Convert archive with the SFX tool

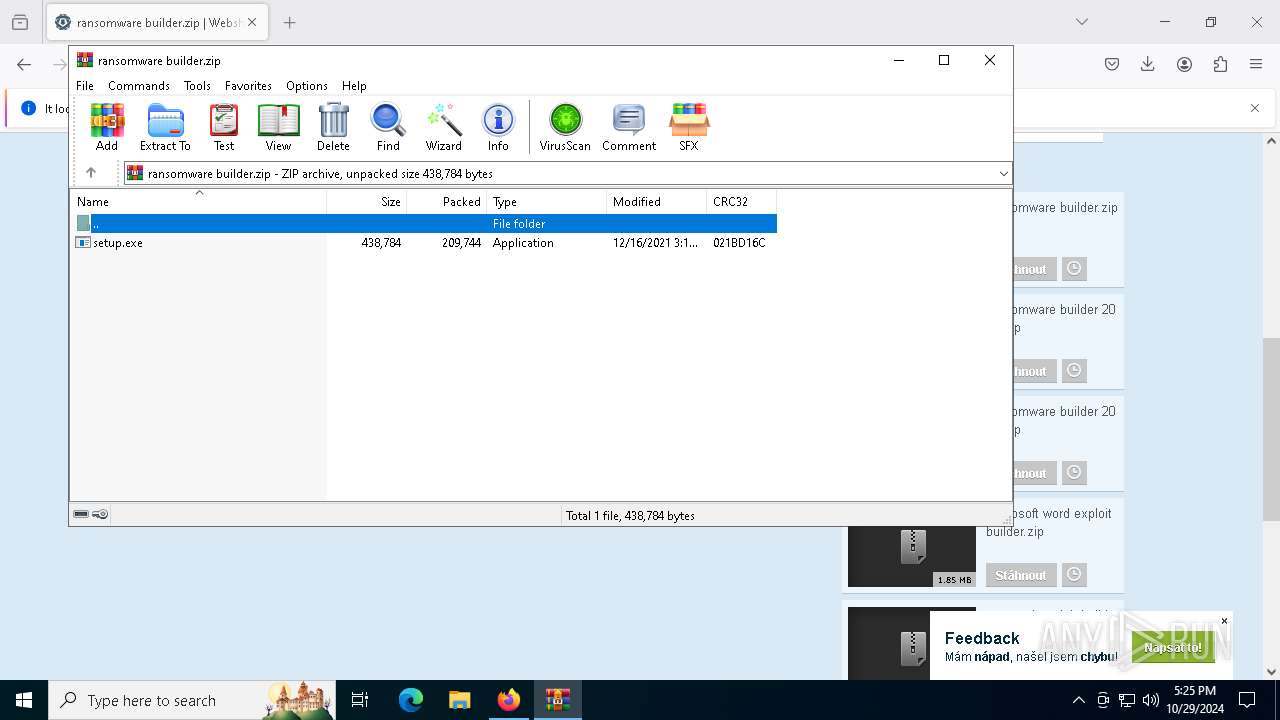coord(689,127)
